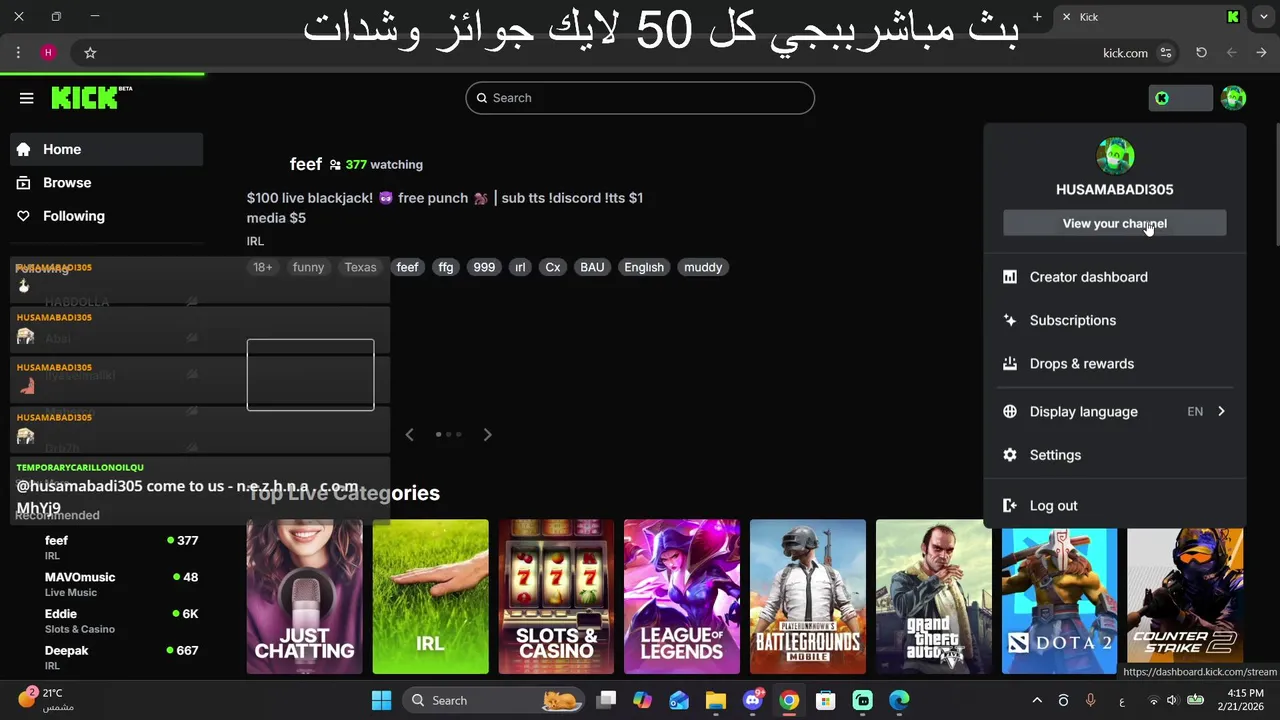
Task: Open the League of Legends category
Action: pyautogui.click(x=682, y=597)
